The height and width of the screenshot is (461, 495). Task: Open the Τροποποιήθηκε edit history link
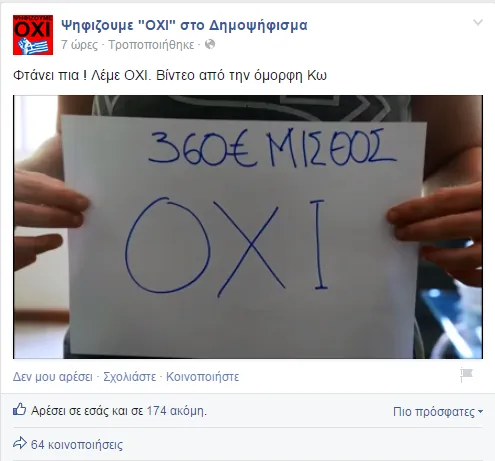click(x=151, y=45)
